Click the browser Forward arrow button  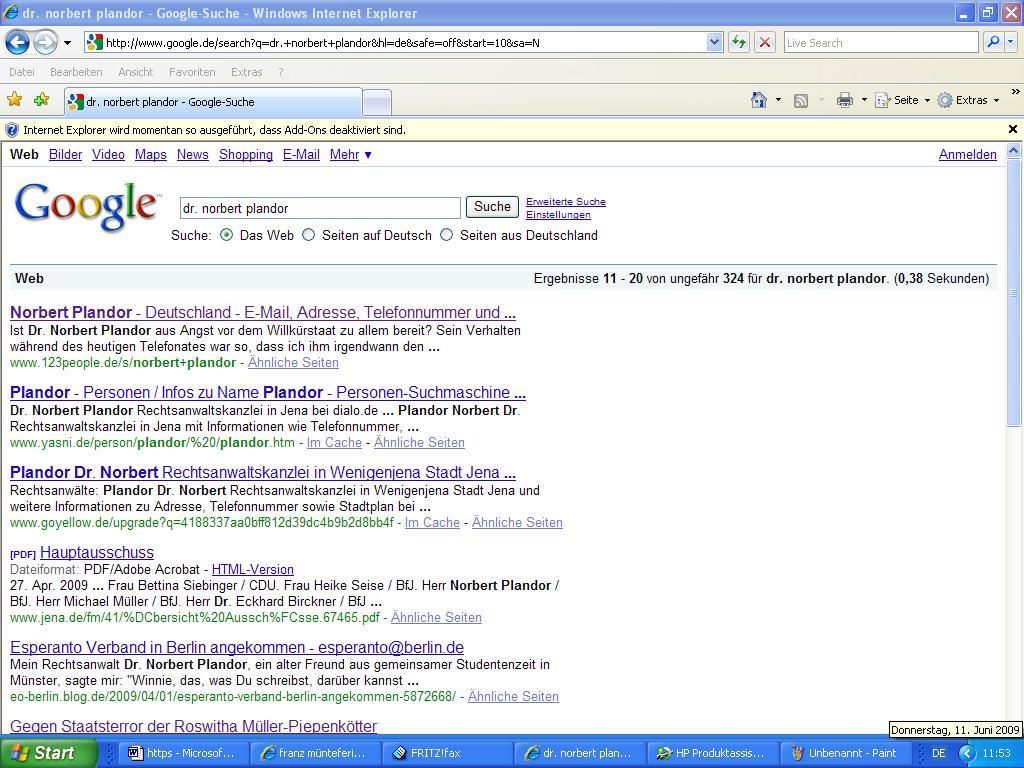point(46,43)
